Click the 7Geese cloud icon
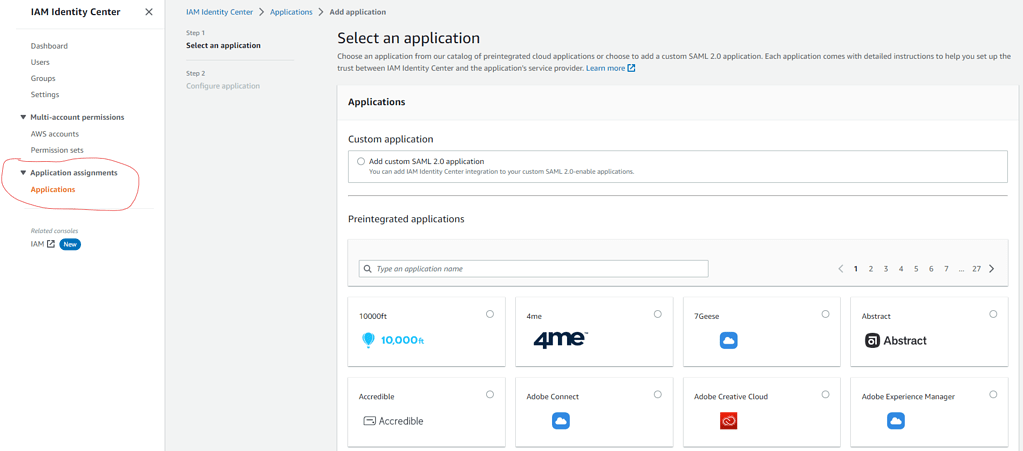 click(x=728, y=341)
